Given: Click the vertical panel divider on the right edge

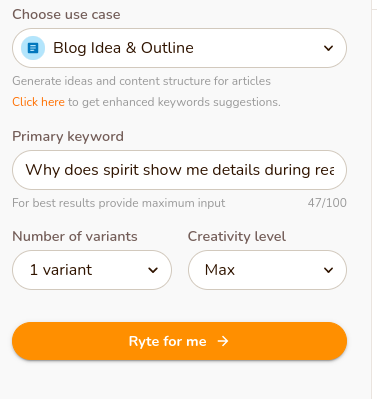Looking at the screenshot, I should [x=372, y=199].
